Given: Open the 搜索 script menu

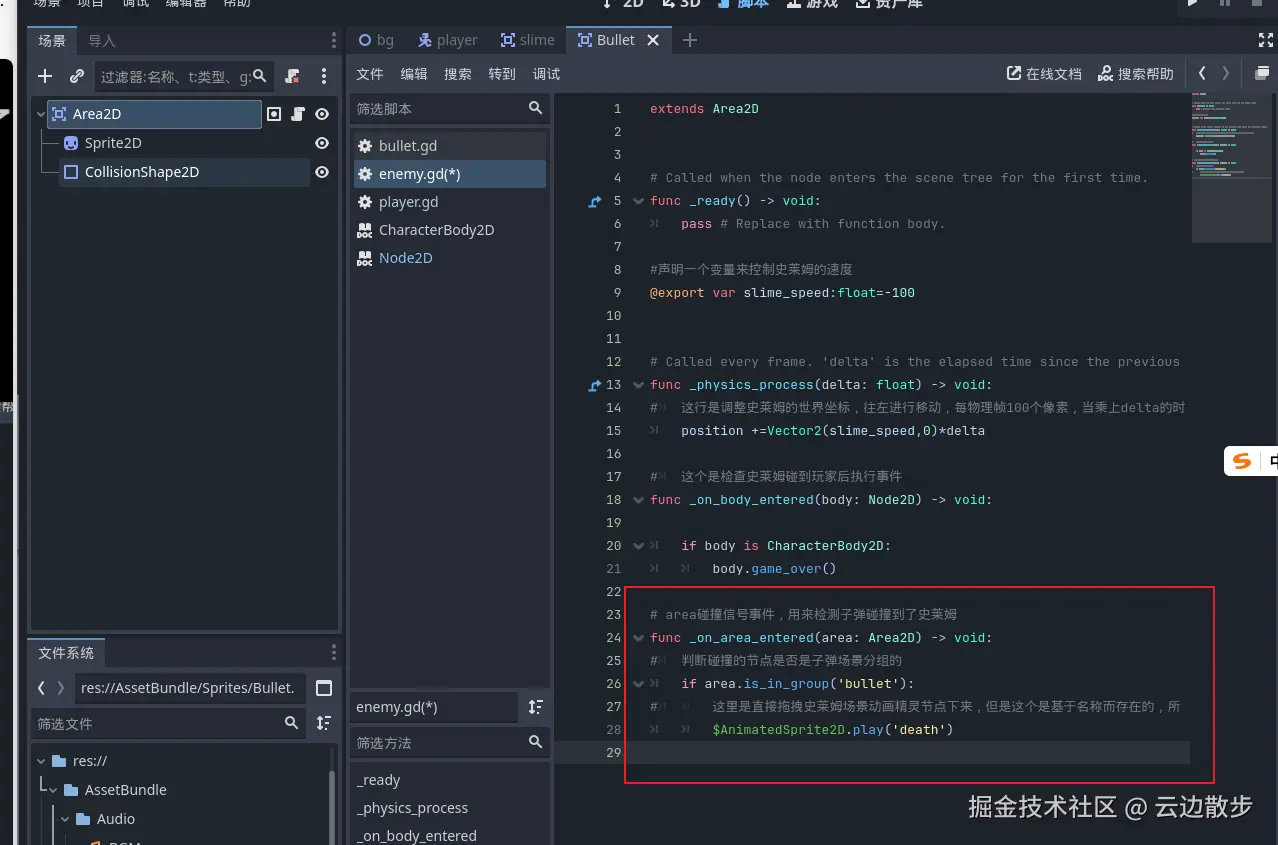Looking at the screenshot, I should 458,74.
